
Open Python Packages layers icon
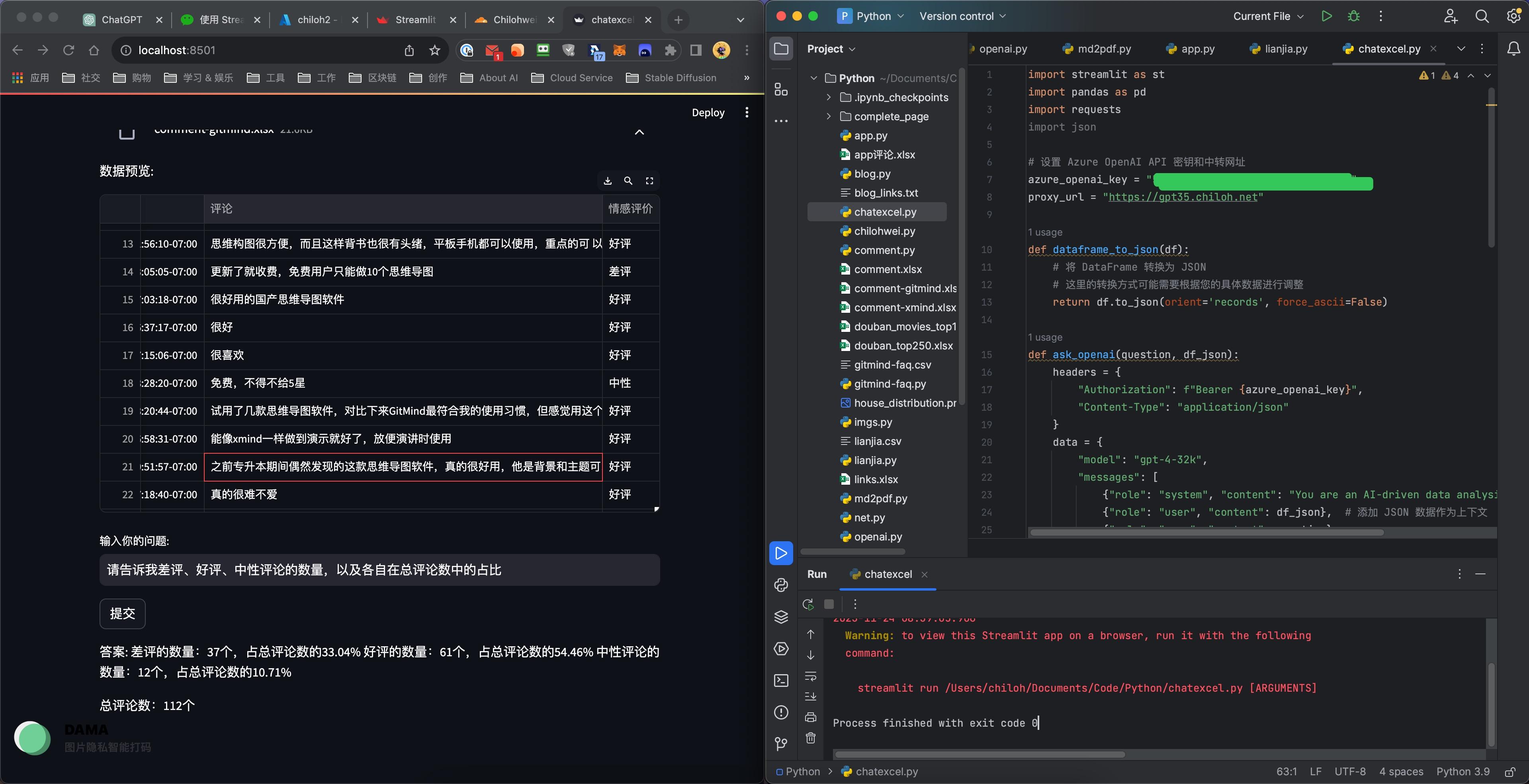click(781, 617)
